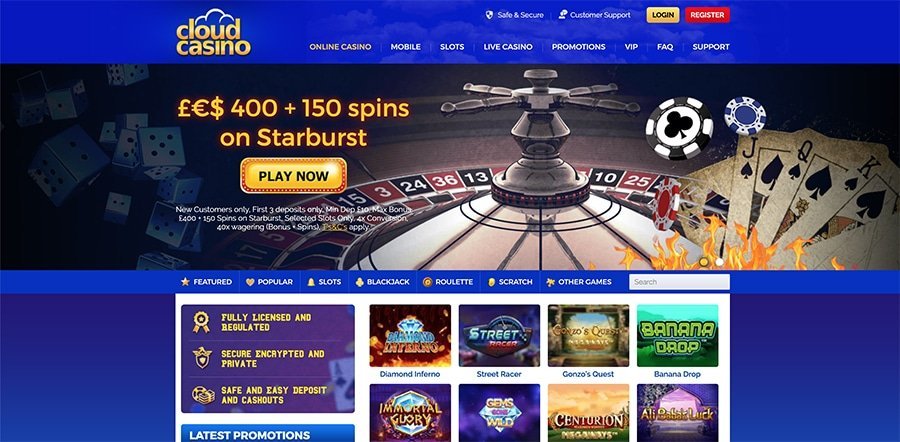Click the Safe & Secure shield icon

click(x=489, y=15)
